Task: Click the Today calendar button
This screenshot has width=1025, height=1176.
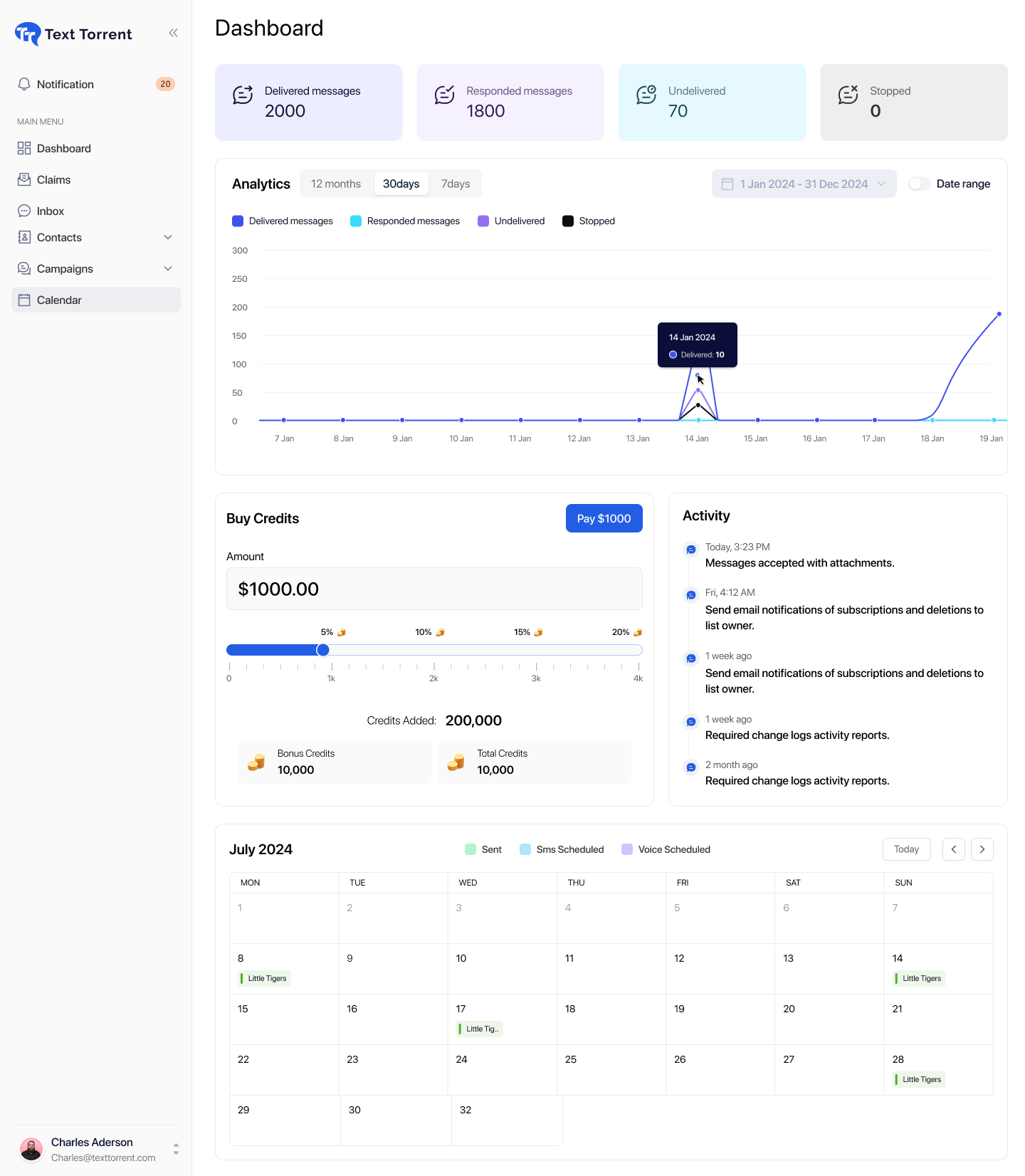Action: tap(907, 849)
